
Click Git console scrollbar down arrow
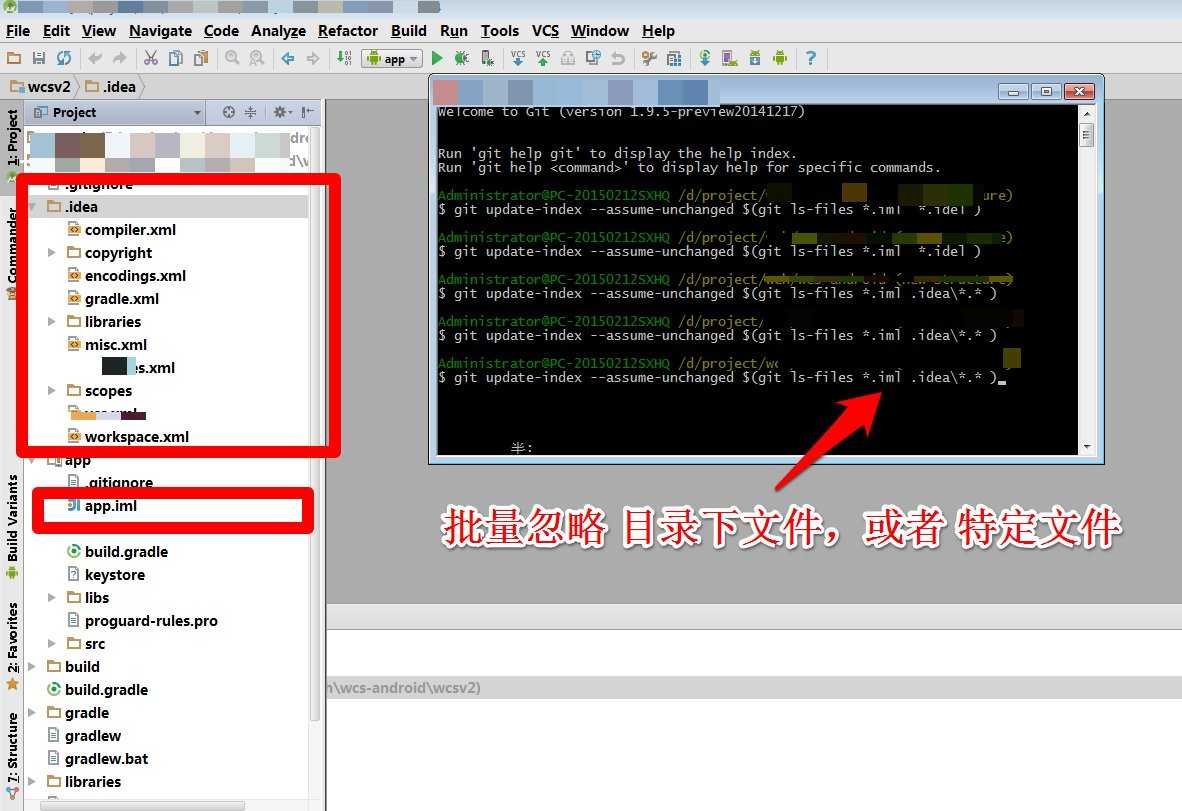pyautogui.click(x=1086, y=447)
